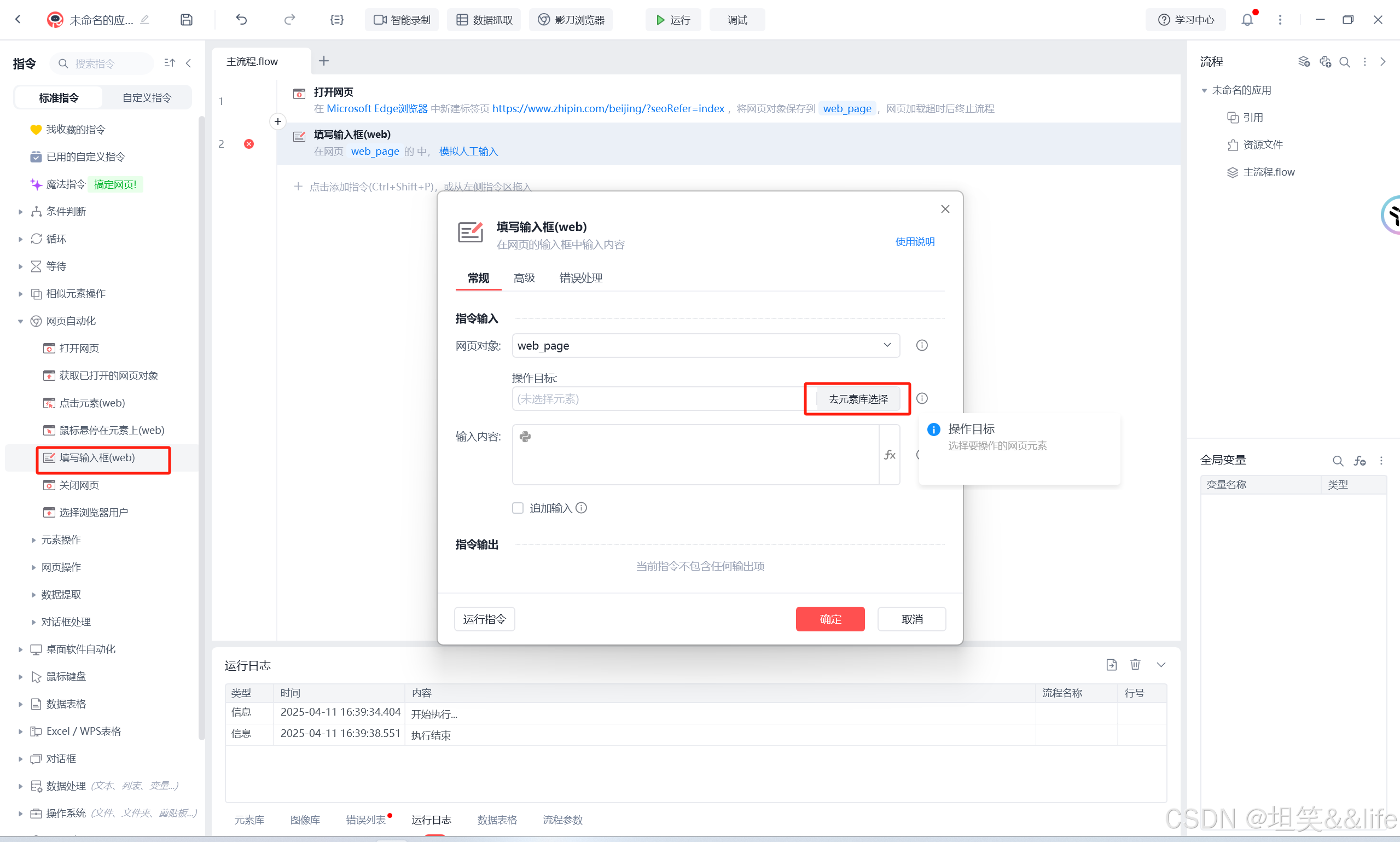Enable the 追加输入 checkbox
The height and width of the screenshot is (842, 1400).
(x=518, y=508)
